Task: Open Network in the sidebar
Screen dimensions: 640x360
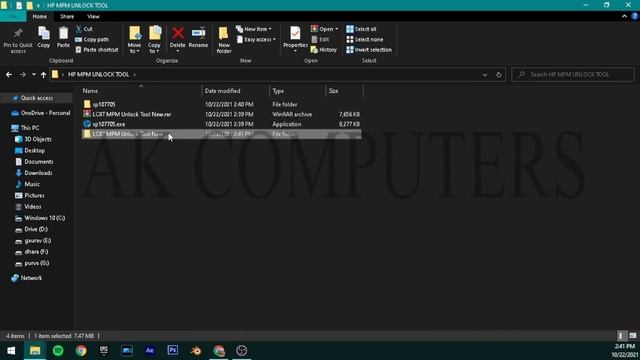Action: click(27, 278)
